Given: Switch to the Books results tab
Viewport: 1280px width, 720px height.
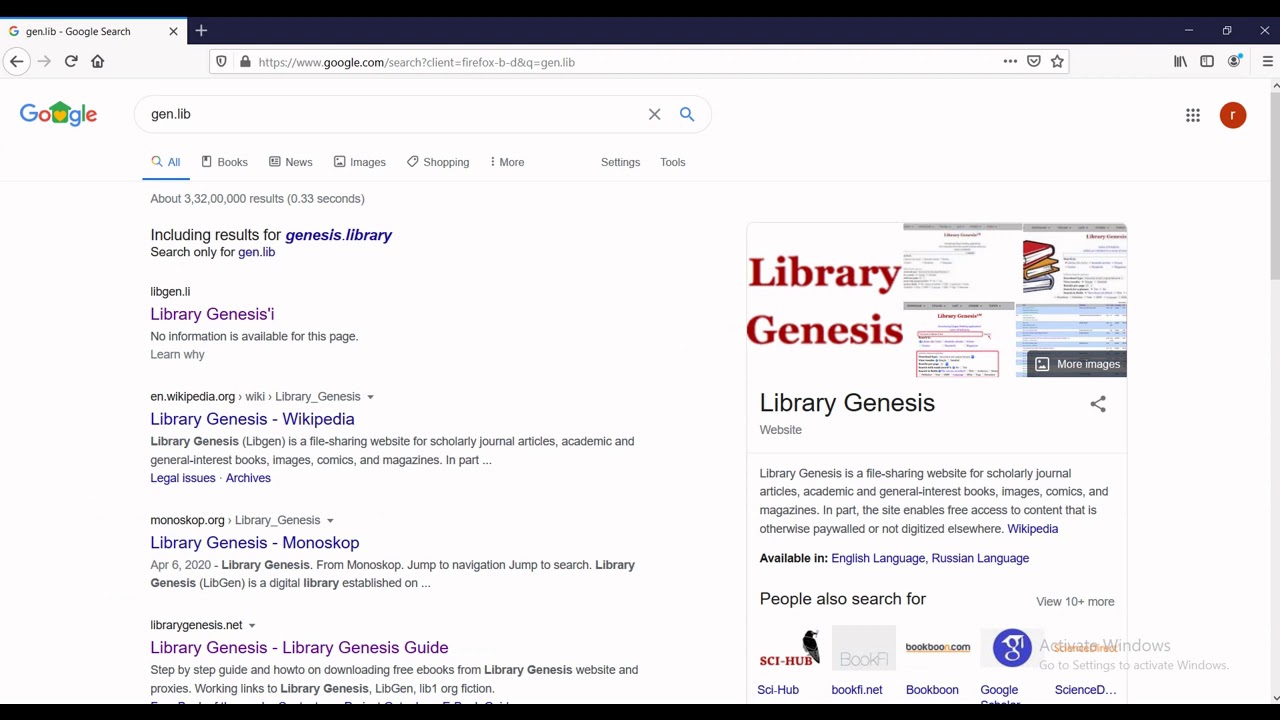Looking at the screenshot, I should [x=224, y=162].
